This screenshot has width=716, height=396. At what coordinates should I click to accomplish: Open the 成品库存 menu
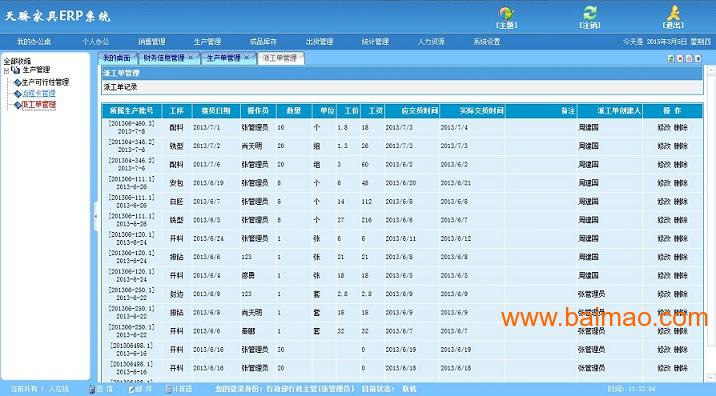point(263,42)
